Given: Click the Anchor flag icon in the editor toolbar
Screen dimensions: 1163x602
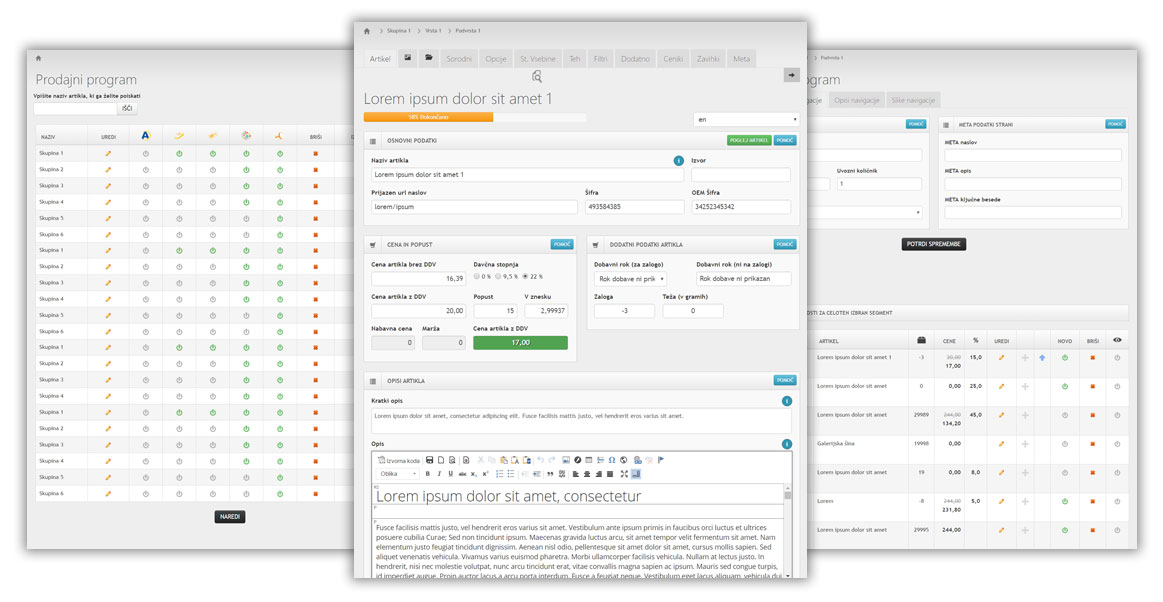Looking at the screenshot, I should click(661, 460).
